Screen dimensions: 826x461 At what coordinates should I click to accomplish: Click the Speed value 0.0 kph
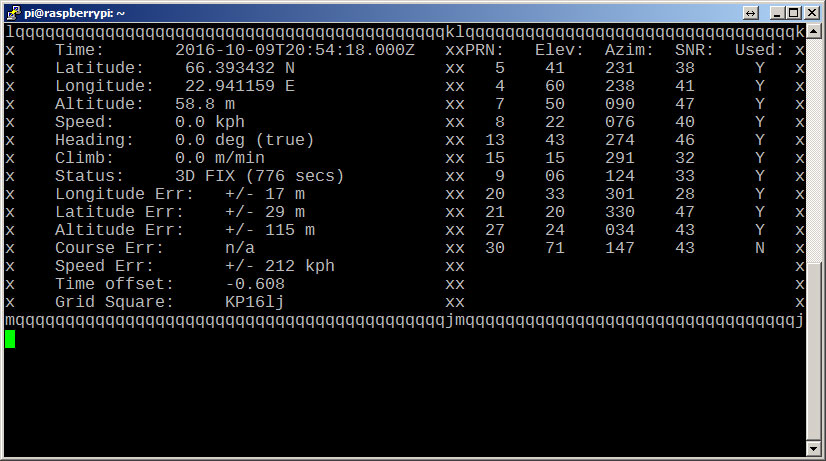pyautogui.click(x=210, y=122)
